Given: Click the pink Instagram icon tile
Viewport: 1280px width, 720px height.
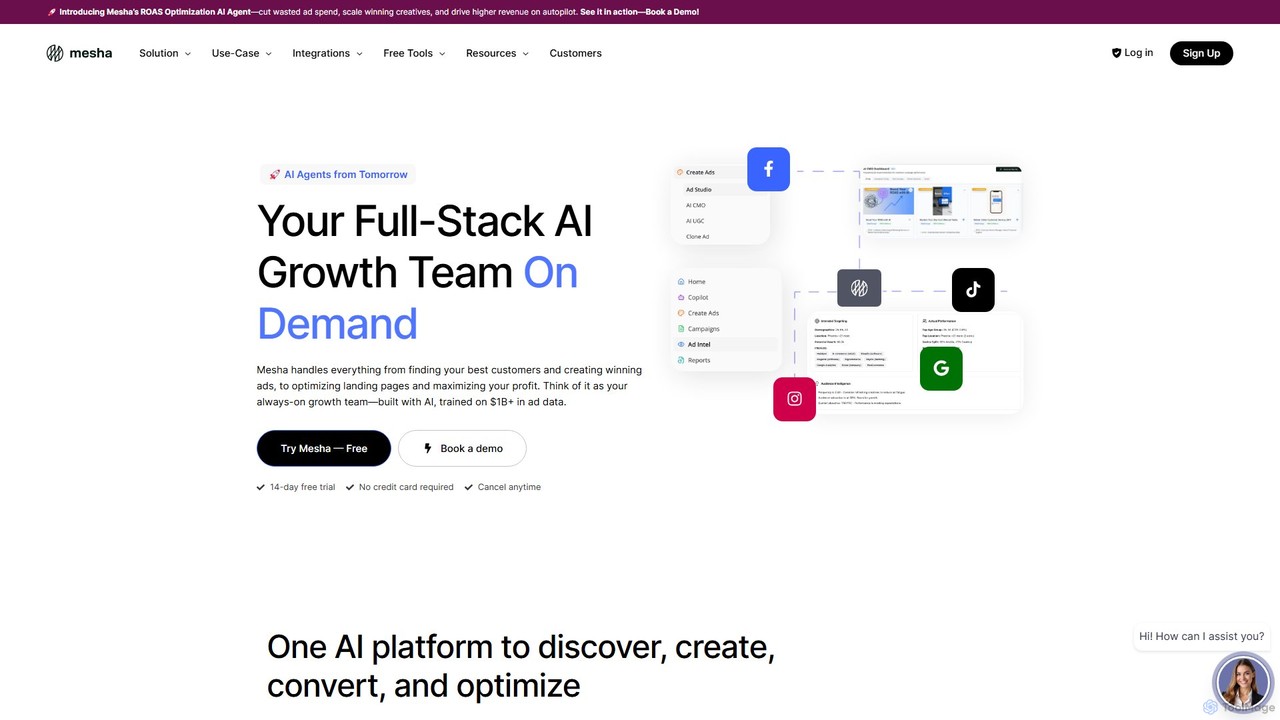Looking at the screenshot, I should (794, 399).
